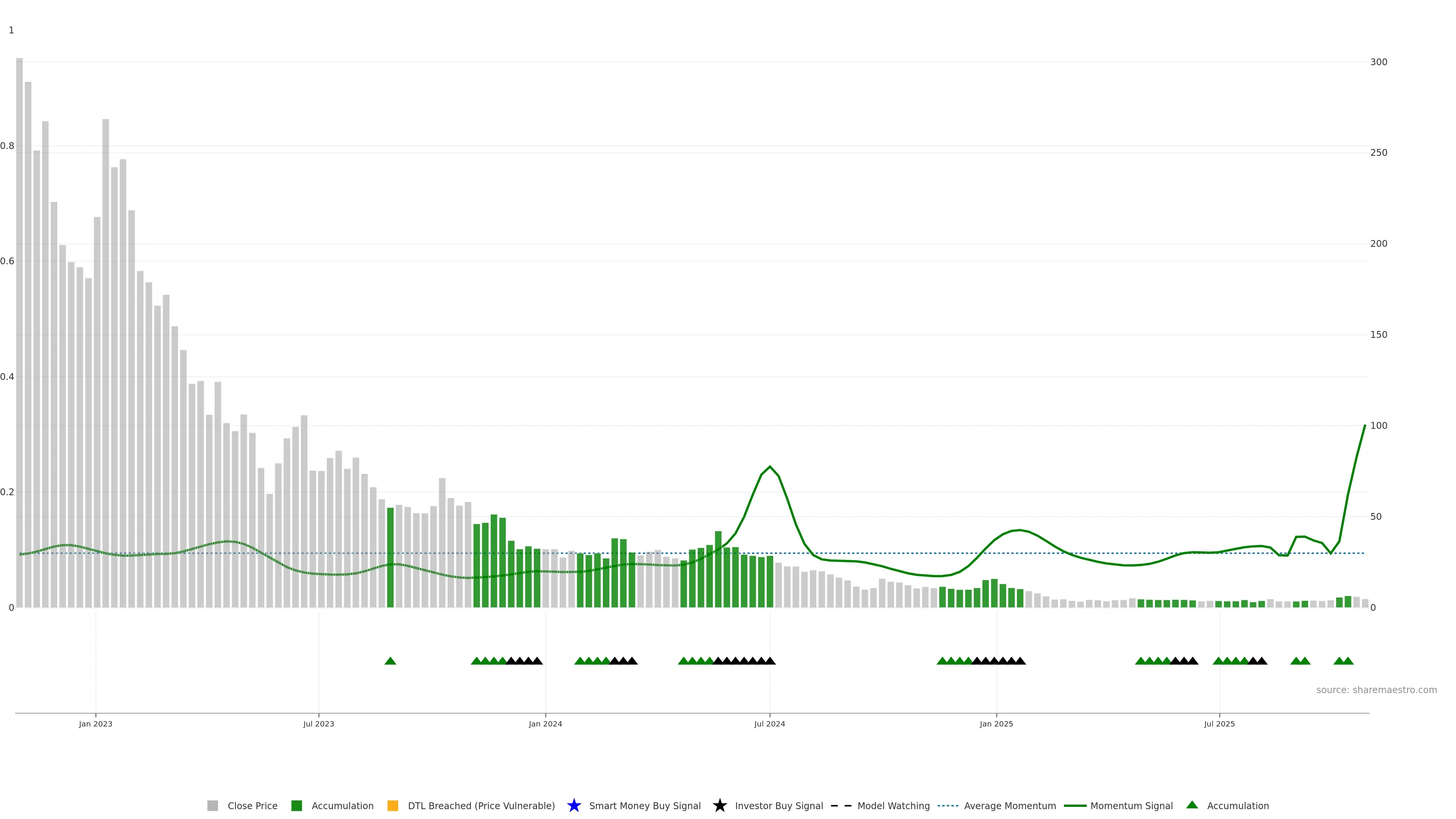The image size is (1456, 819).
Task: Click the Jan 2024 axis label
Action: pyautogui.click(x=545, y=723)
